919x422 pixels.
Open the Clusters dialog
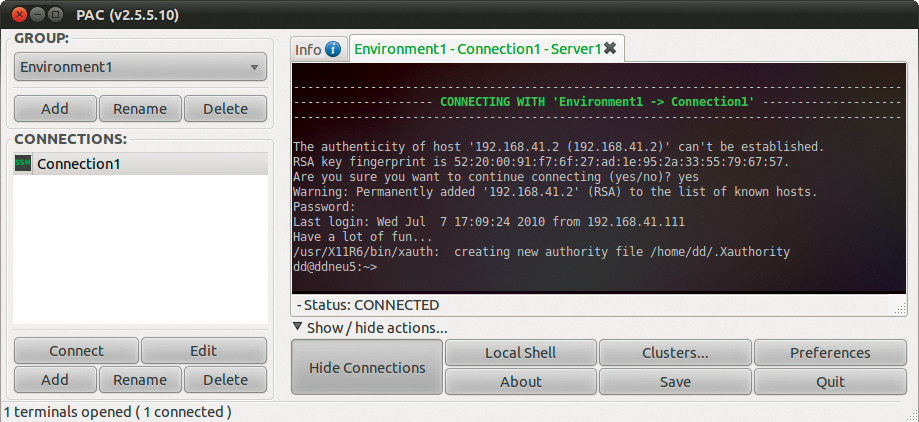click(675, 352)
